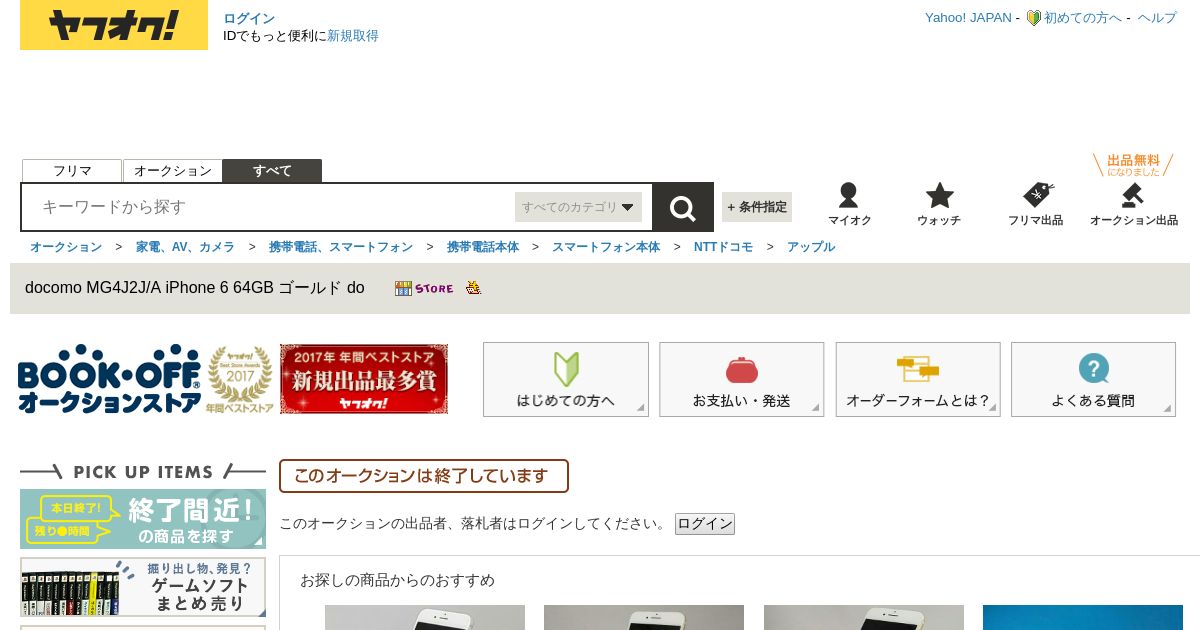Image resolution: width=1200 pixels, height=630 pixels.
Task: Open third recommended iPhone thumbnail
Action: click(864, 617)
